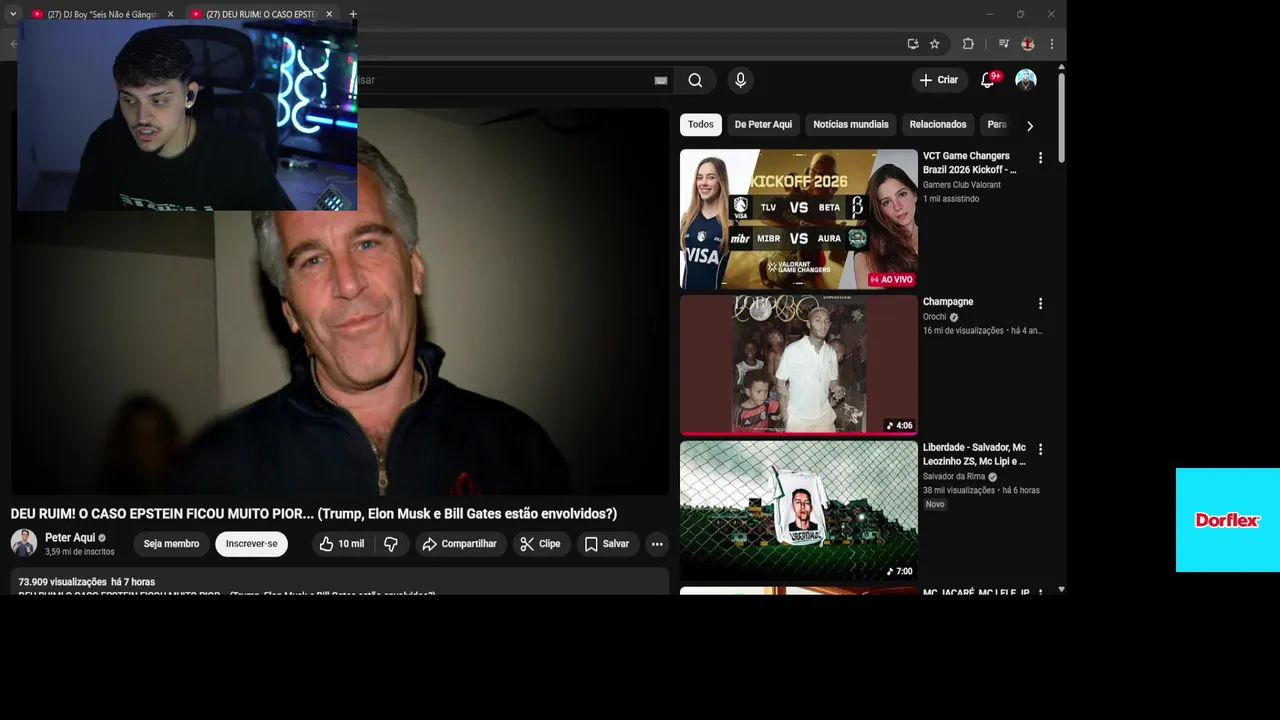Open Chrome media control icon
The height and width of the screenshot is (720, 1280).
pos(1003,44)
